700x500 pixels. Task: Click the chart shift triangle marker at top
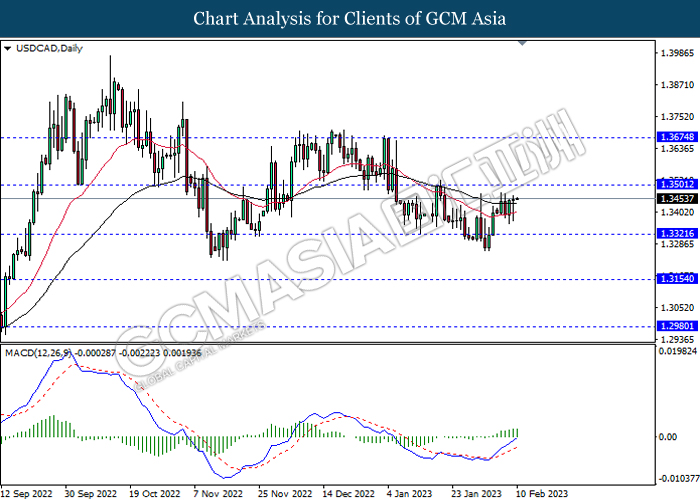tap(522, 43)
